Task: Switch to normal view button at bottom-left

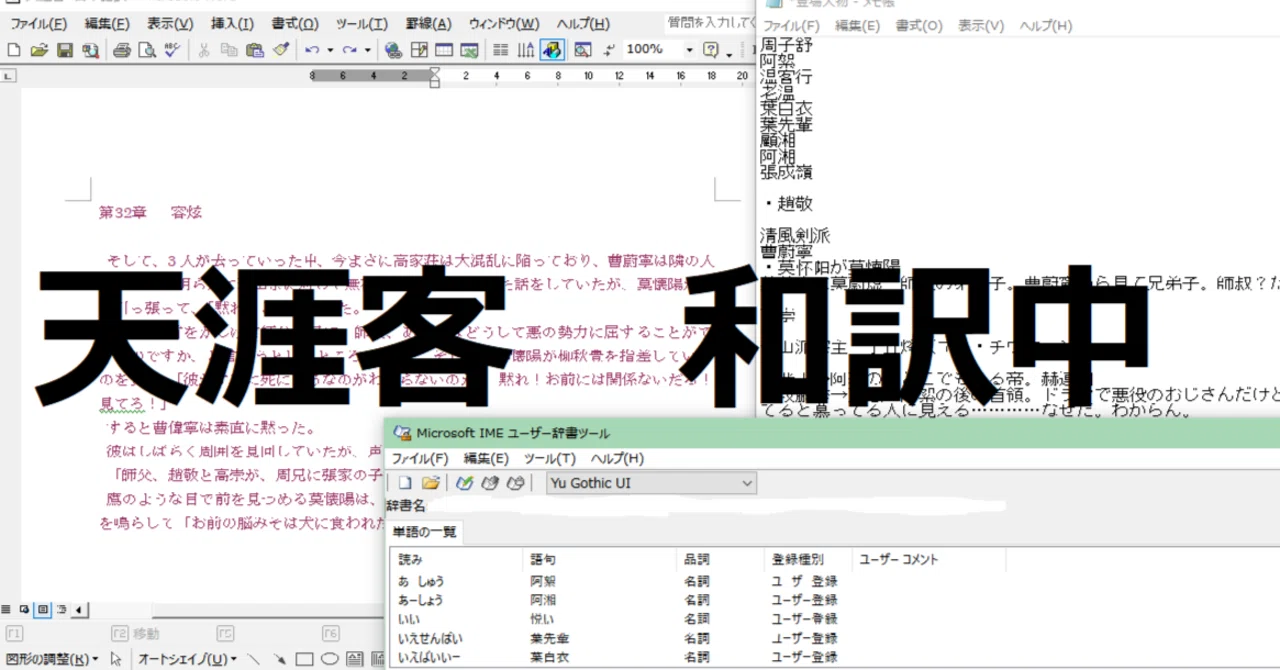Action: 6,609
